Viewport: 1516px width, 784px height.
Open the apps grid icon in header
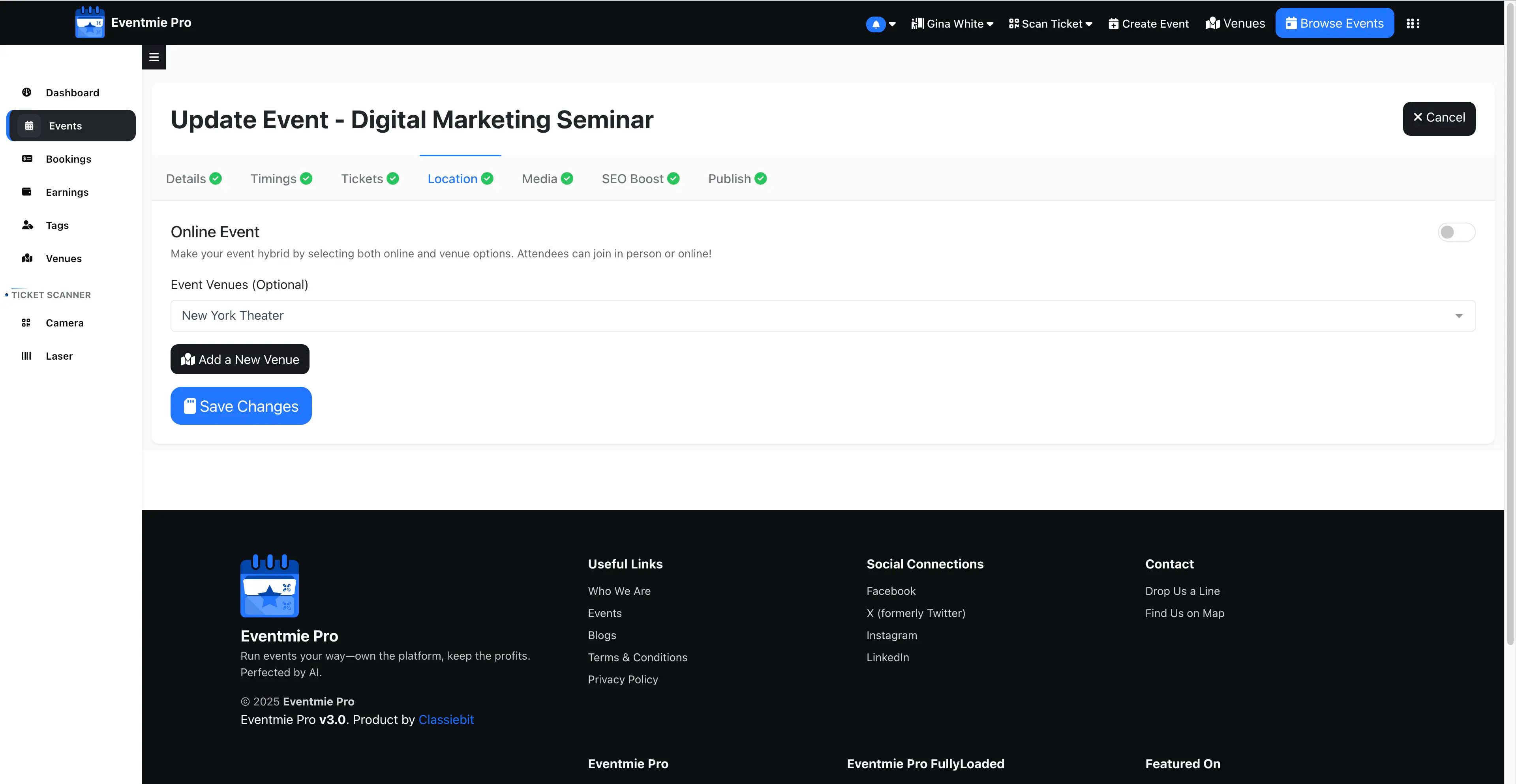pos(1413,24)
